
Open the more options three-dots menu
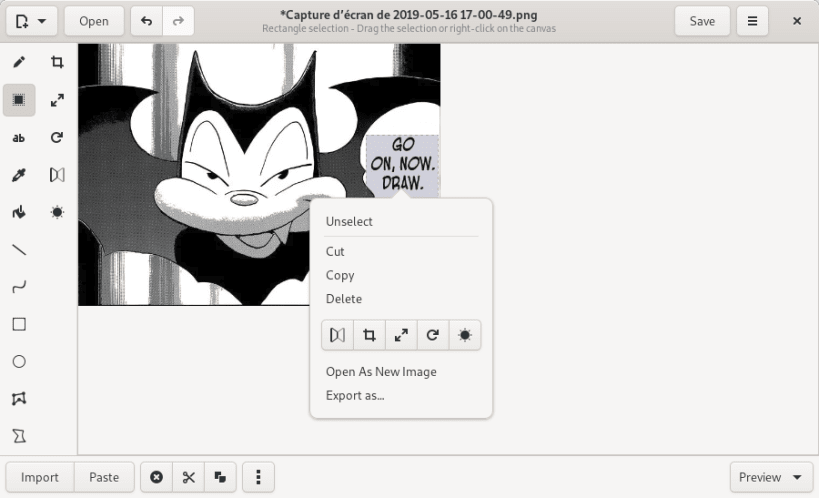tap(259, 477)
